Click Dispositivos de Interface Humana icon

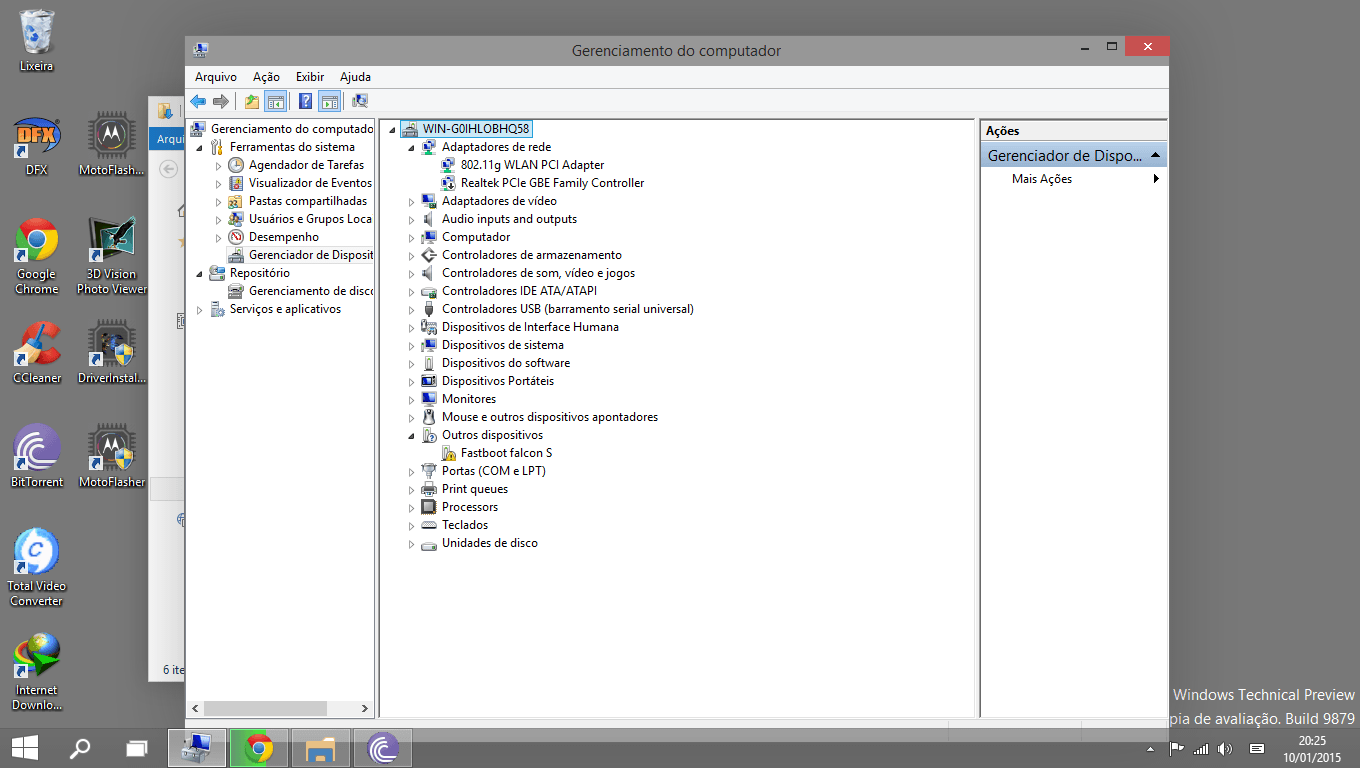[x=429, y=327]
